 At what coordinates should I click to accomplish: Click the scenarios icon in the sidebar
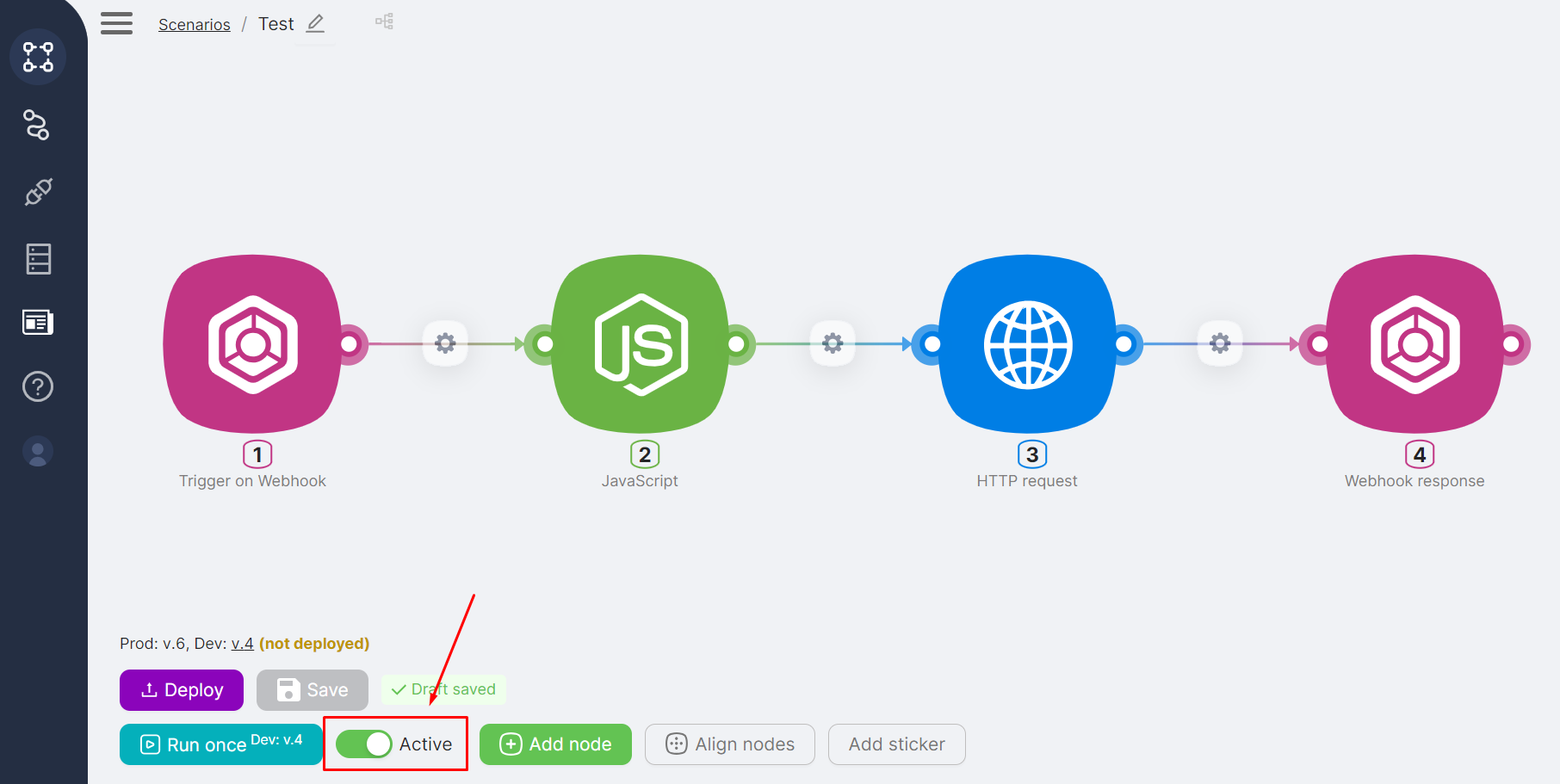[38, 57]
